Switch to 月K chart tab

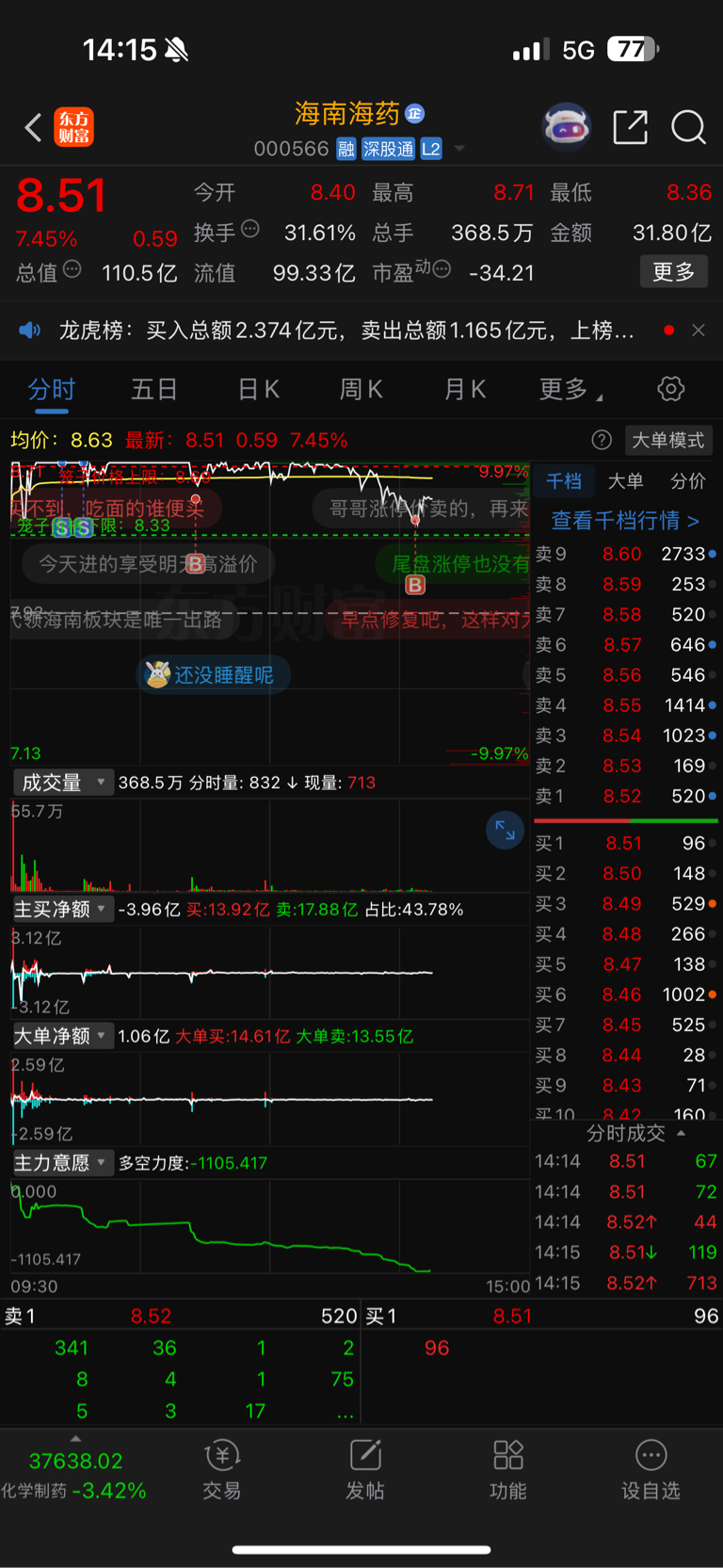(x=464, y=390)
